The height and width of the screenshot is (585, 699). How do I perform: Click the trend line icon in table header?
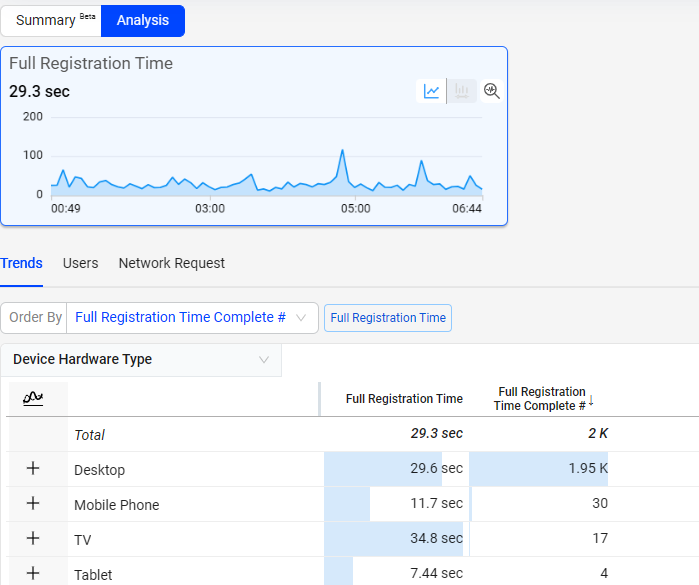pos(33,398)
